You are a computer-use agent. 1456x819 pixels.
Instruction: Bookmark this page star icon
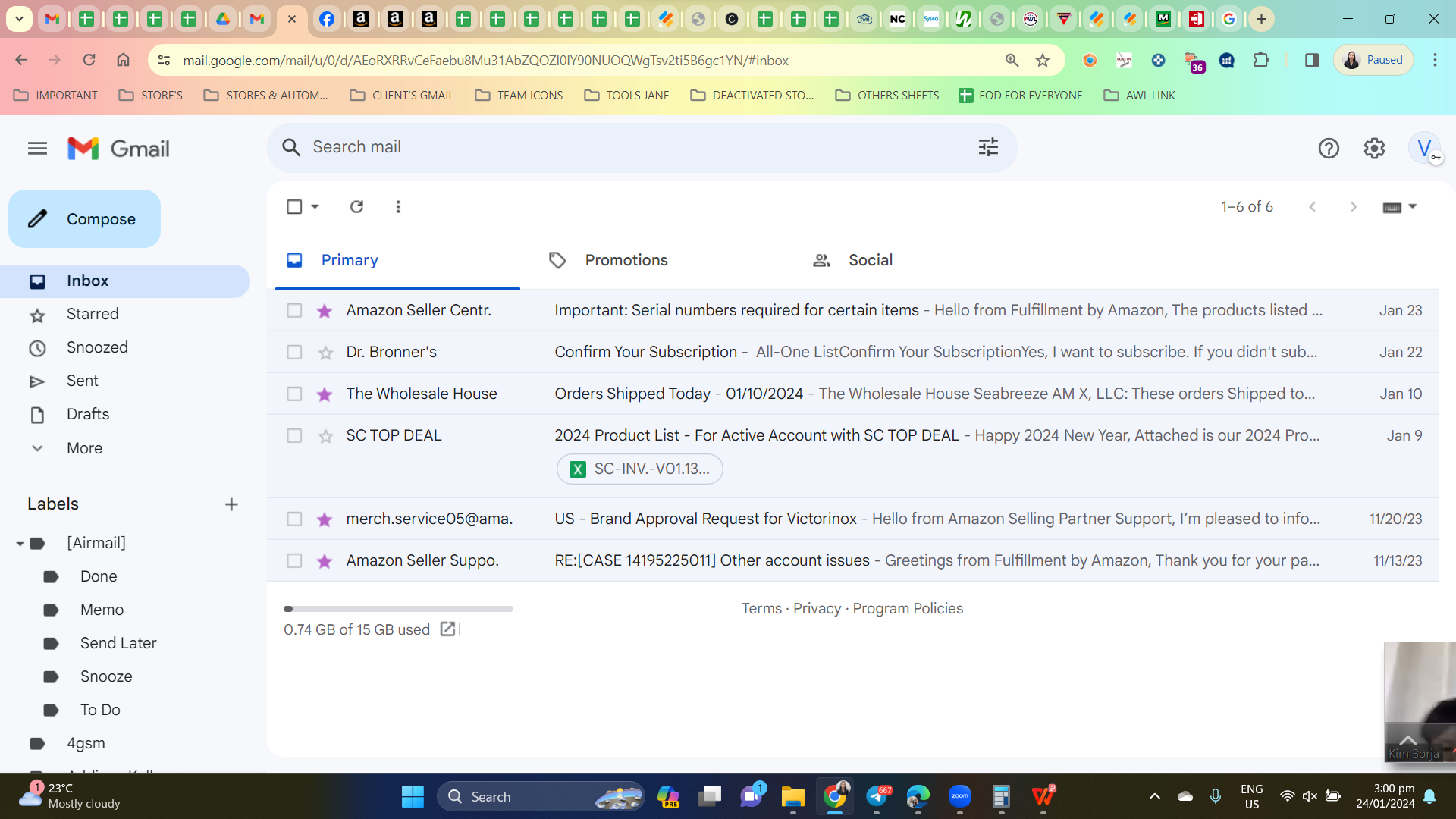pyautogui.click(x=1043, y=61)
